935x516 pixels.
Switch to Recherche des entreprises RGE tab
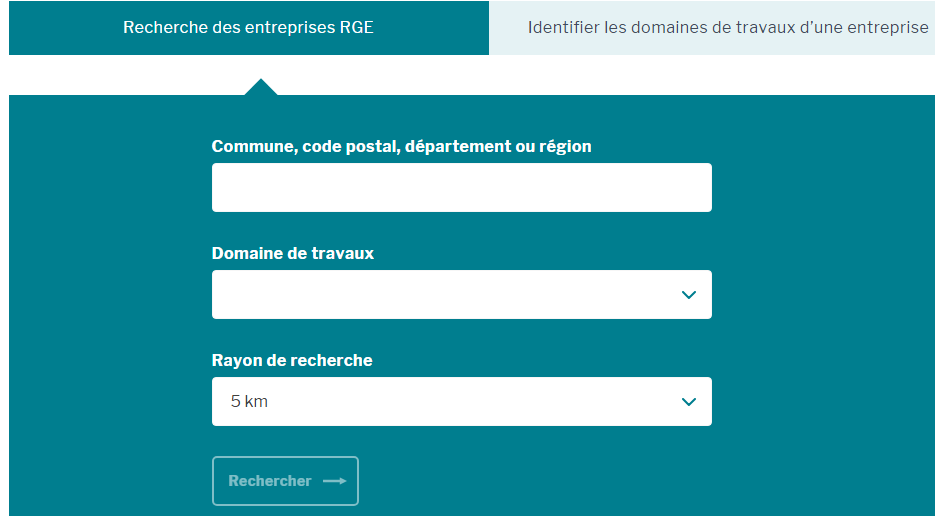coord(249,27)
